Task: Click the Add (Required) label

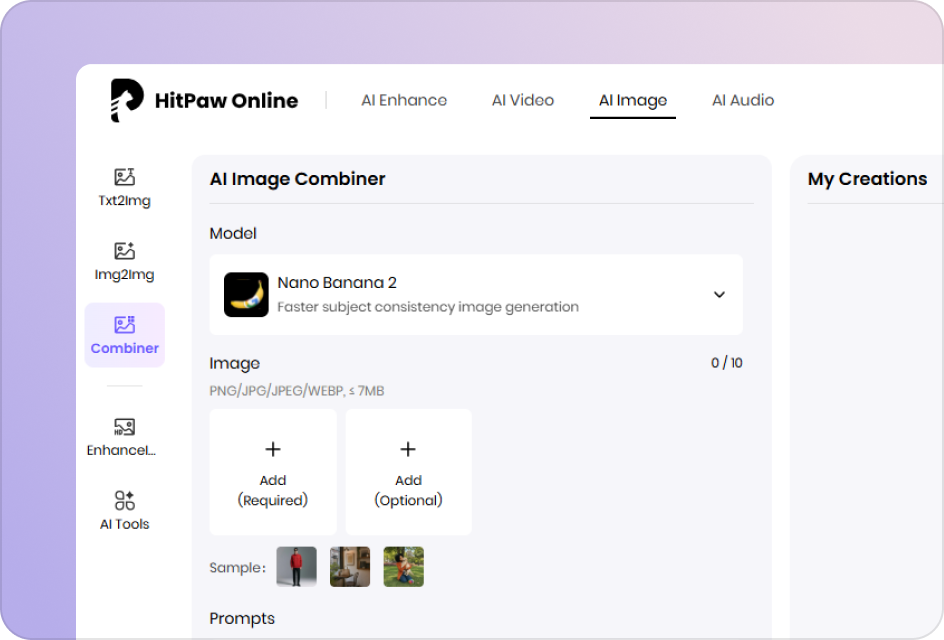Action: [x=273, y=490]
